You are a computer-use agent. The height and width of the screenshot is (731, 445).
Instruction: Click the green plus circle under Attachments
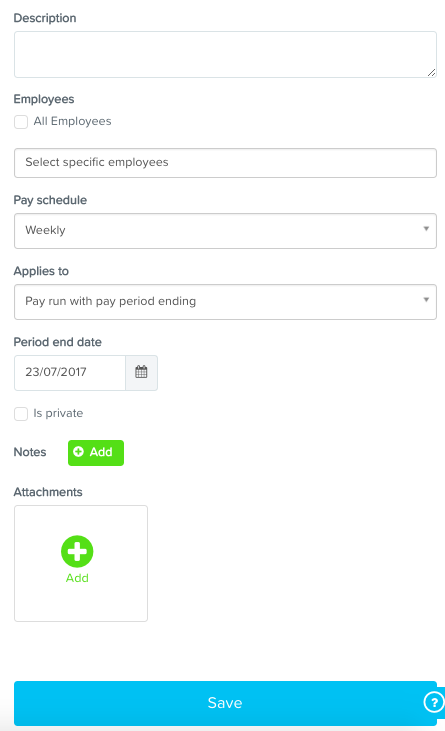pyautogui.click(x=77, y=551)
